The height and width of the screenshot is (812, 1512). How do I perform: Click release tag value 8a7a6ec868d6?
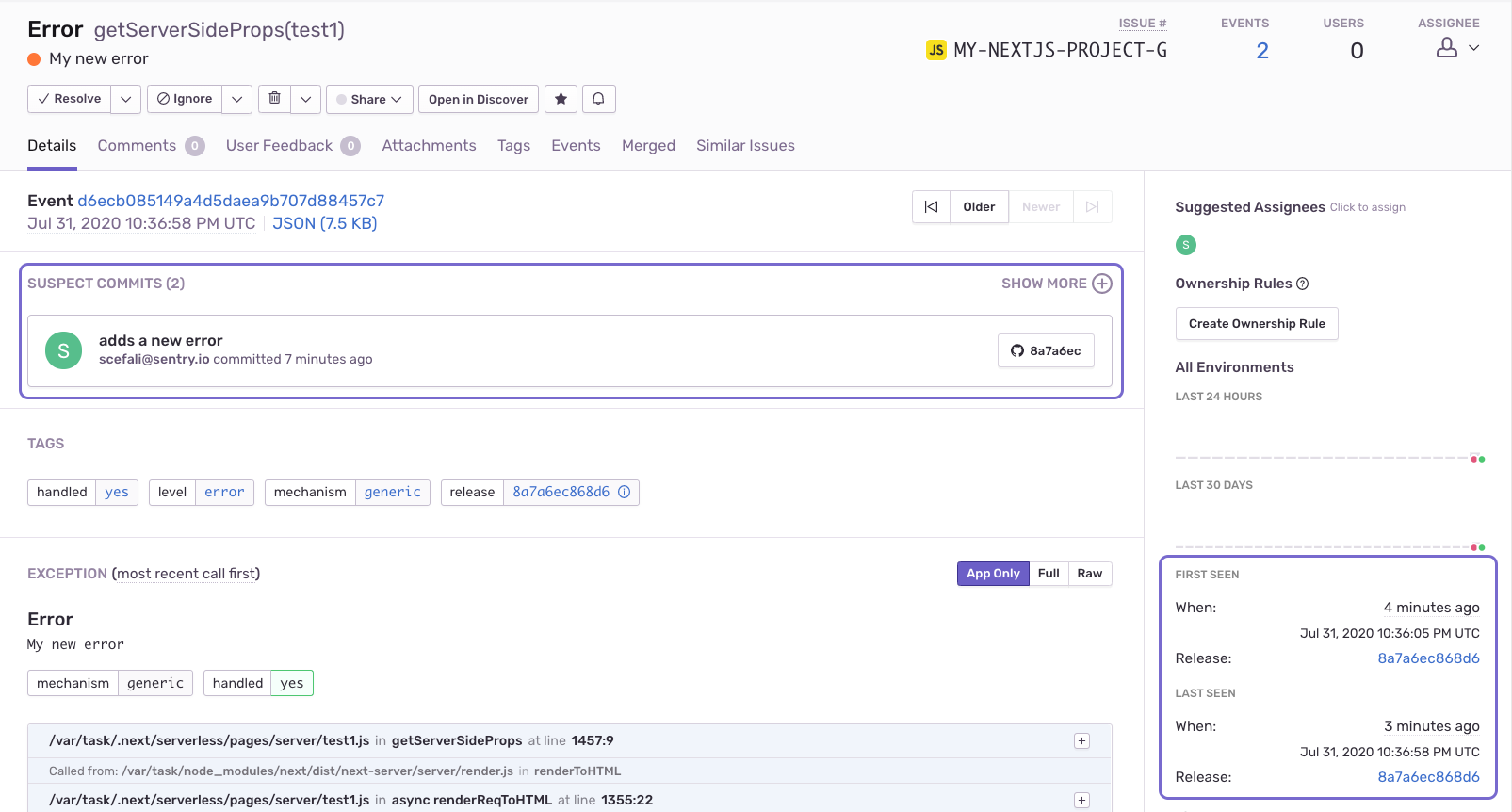point(561,493)
